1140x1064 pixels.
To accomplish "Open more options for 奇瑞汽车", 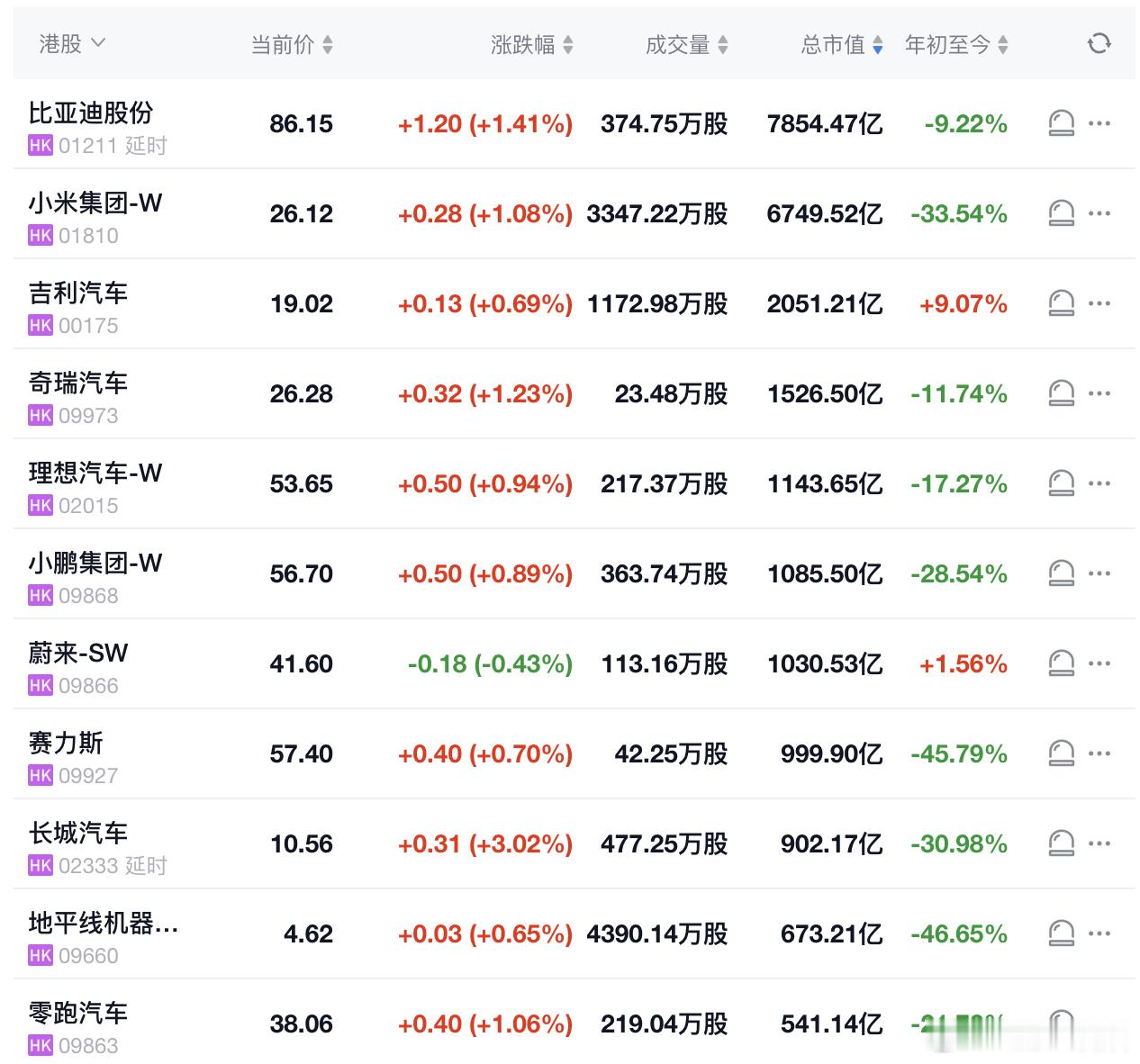I will 1099,393.
